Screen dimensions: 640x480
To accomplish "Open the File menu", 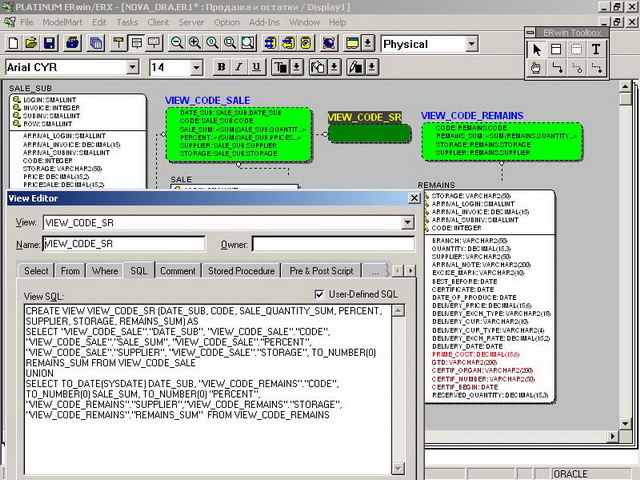I will tap(27, 22).
